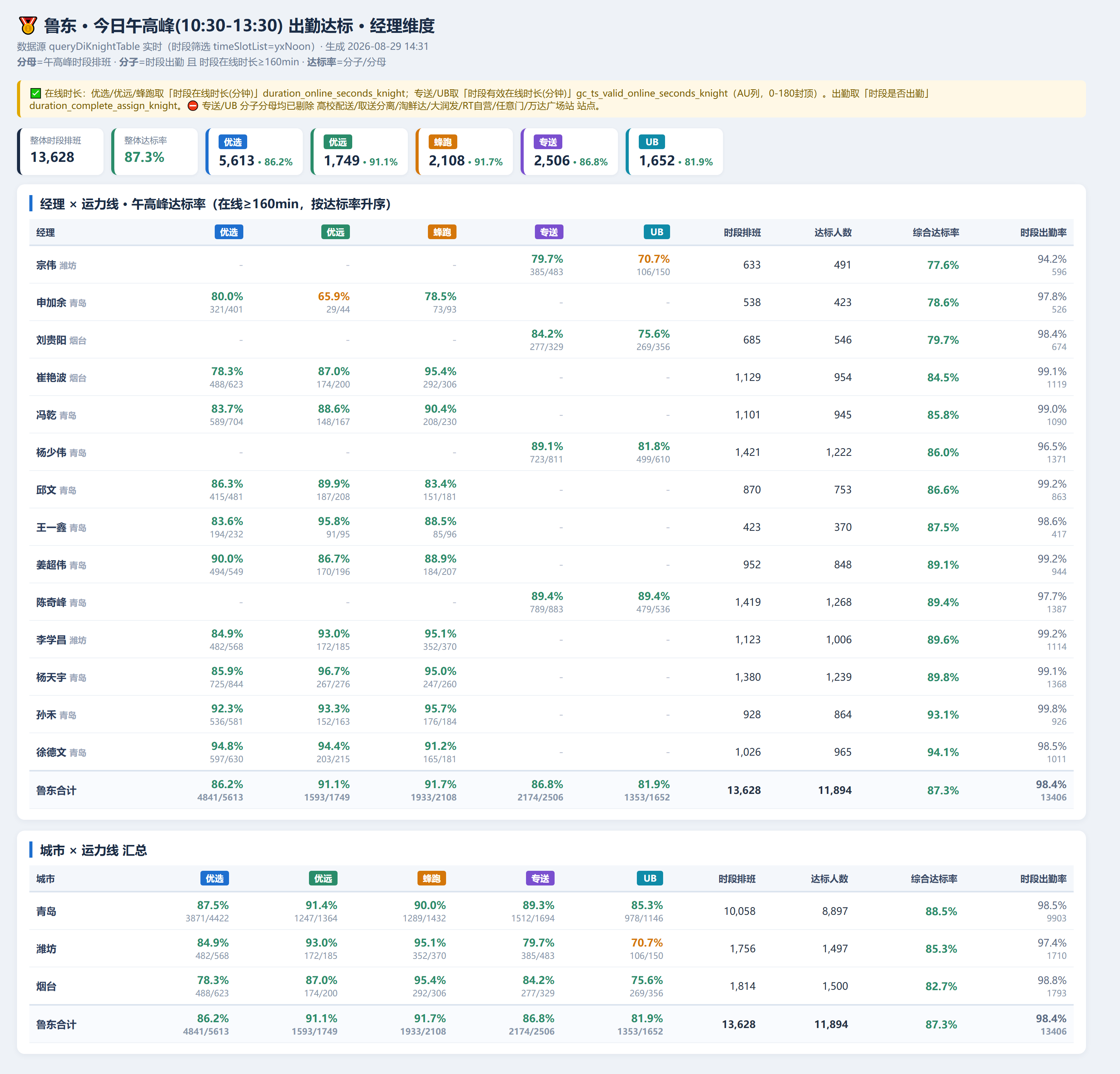Click 87.3% in the 整体达标率 card
This screenshot has width=1120, height=1074.
pyautogui.click(x=144, y=157)
